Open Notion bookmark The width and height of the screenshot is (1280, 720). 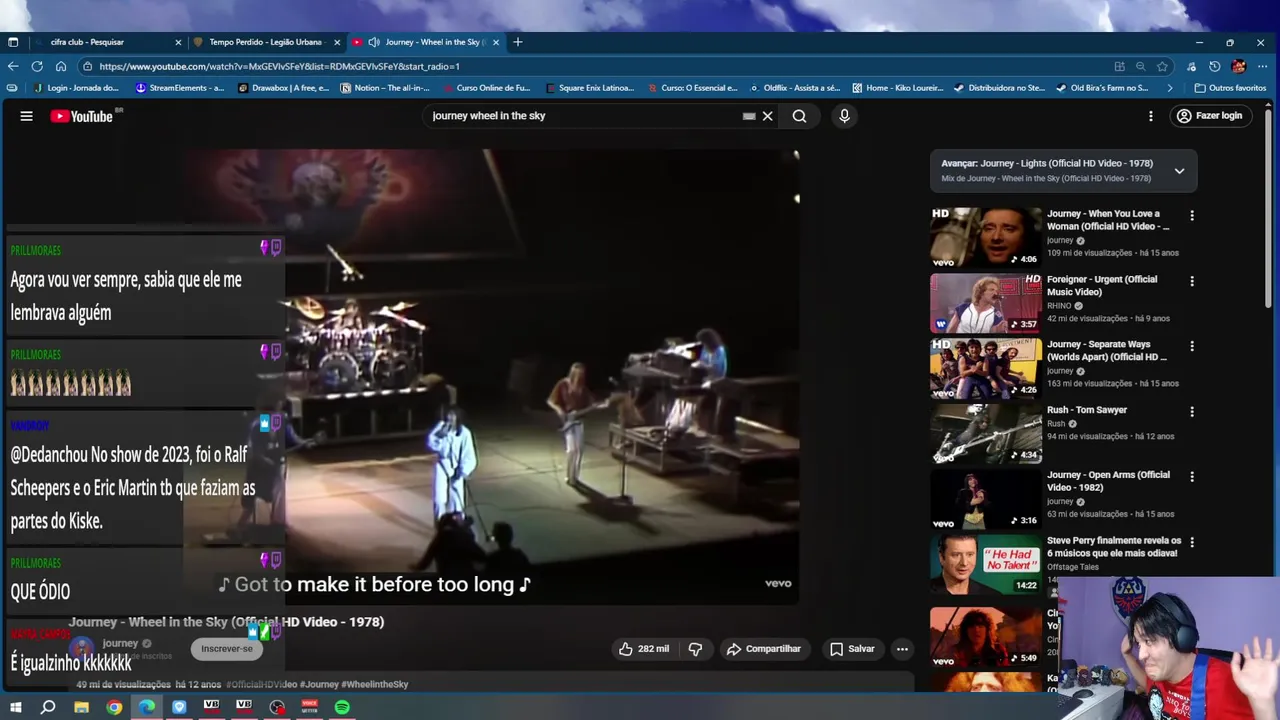(x=385, y=88)
